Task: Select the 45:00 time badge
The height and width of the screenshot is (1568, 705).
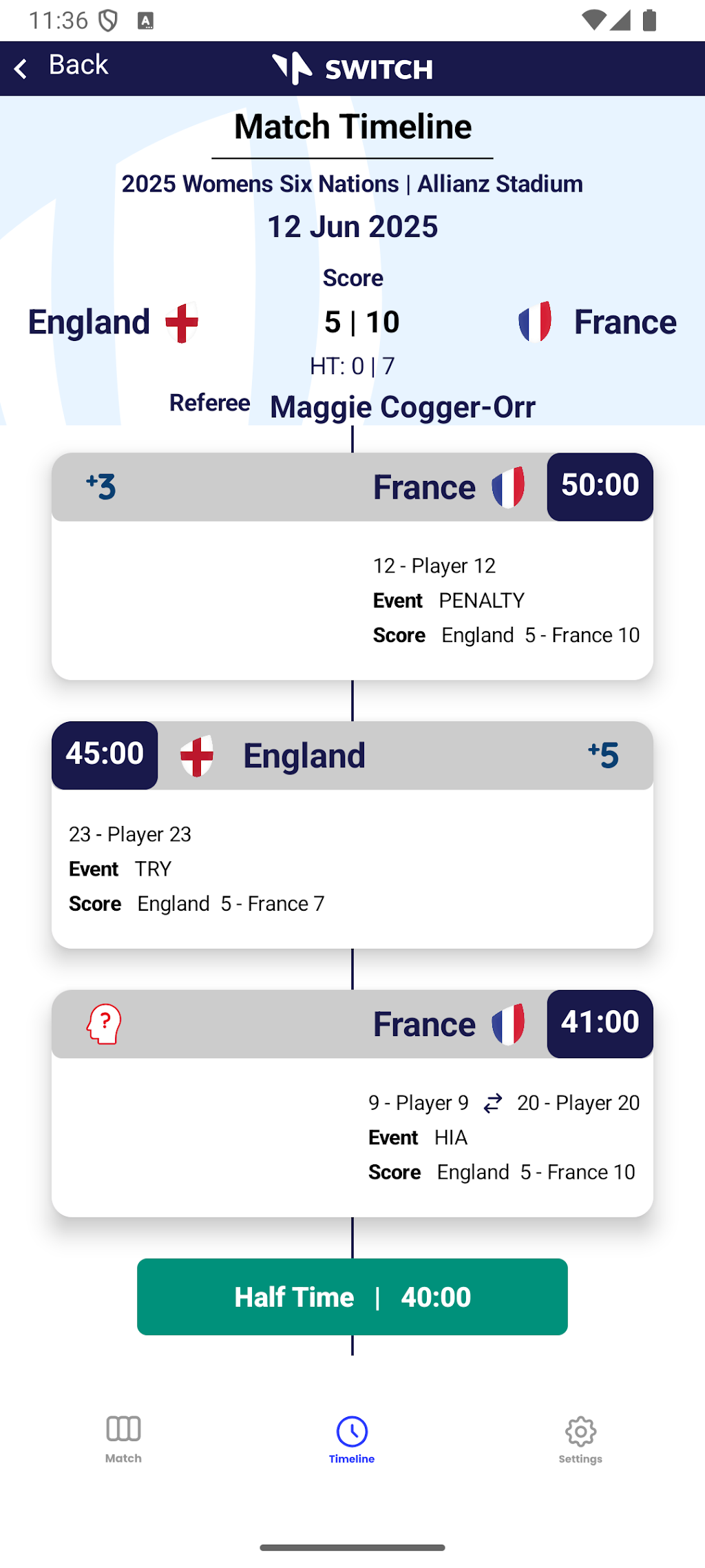Action: point(105,755)
